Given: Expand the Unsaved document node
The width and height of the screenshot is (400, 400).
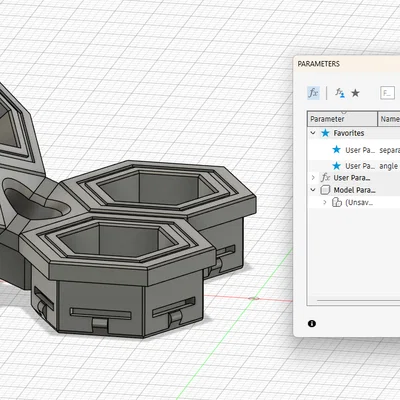Looking at the screenshot, I should pyautogui.click(x=325, y=202).
